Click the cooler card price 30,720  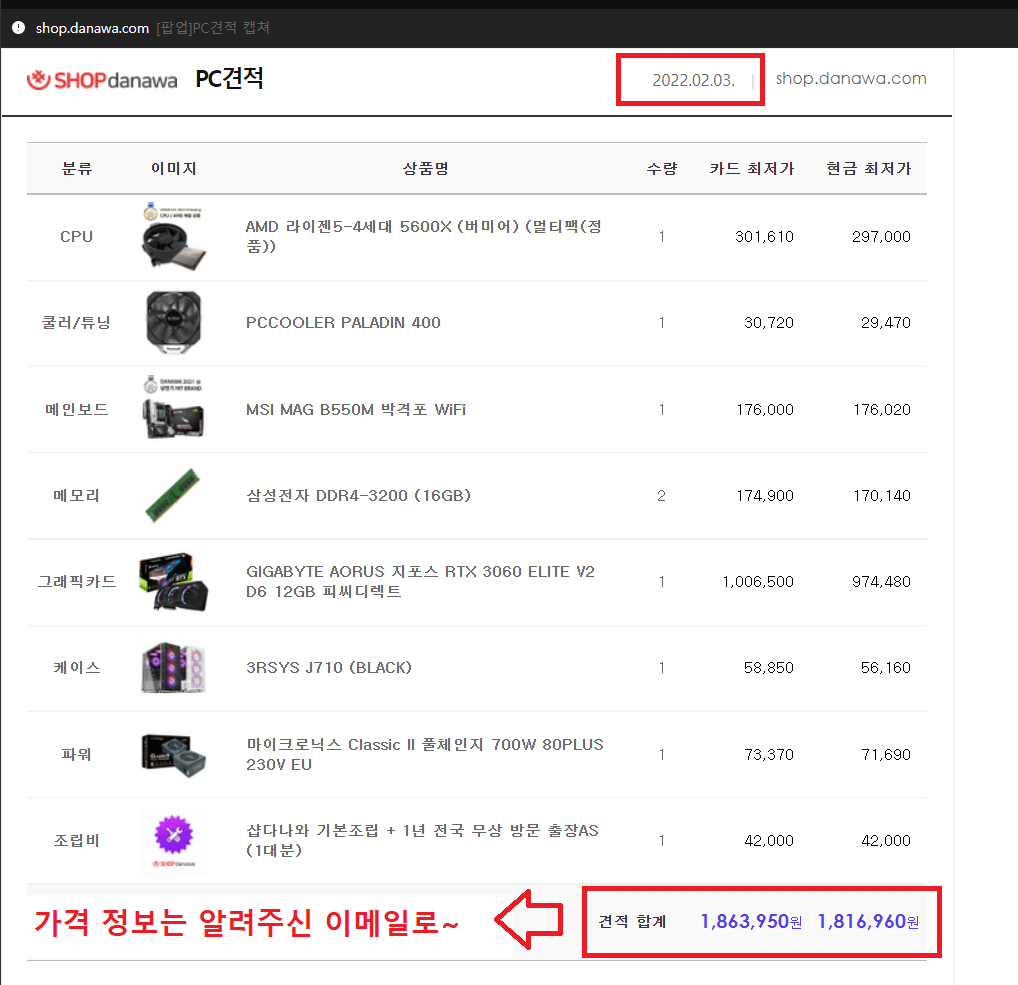[x=769, y=323]
